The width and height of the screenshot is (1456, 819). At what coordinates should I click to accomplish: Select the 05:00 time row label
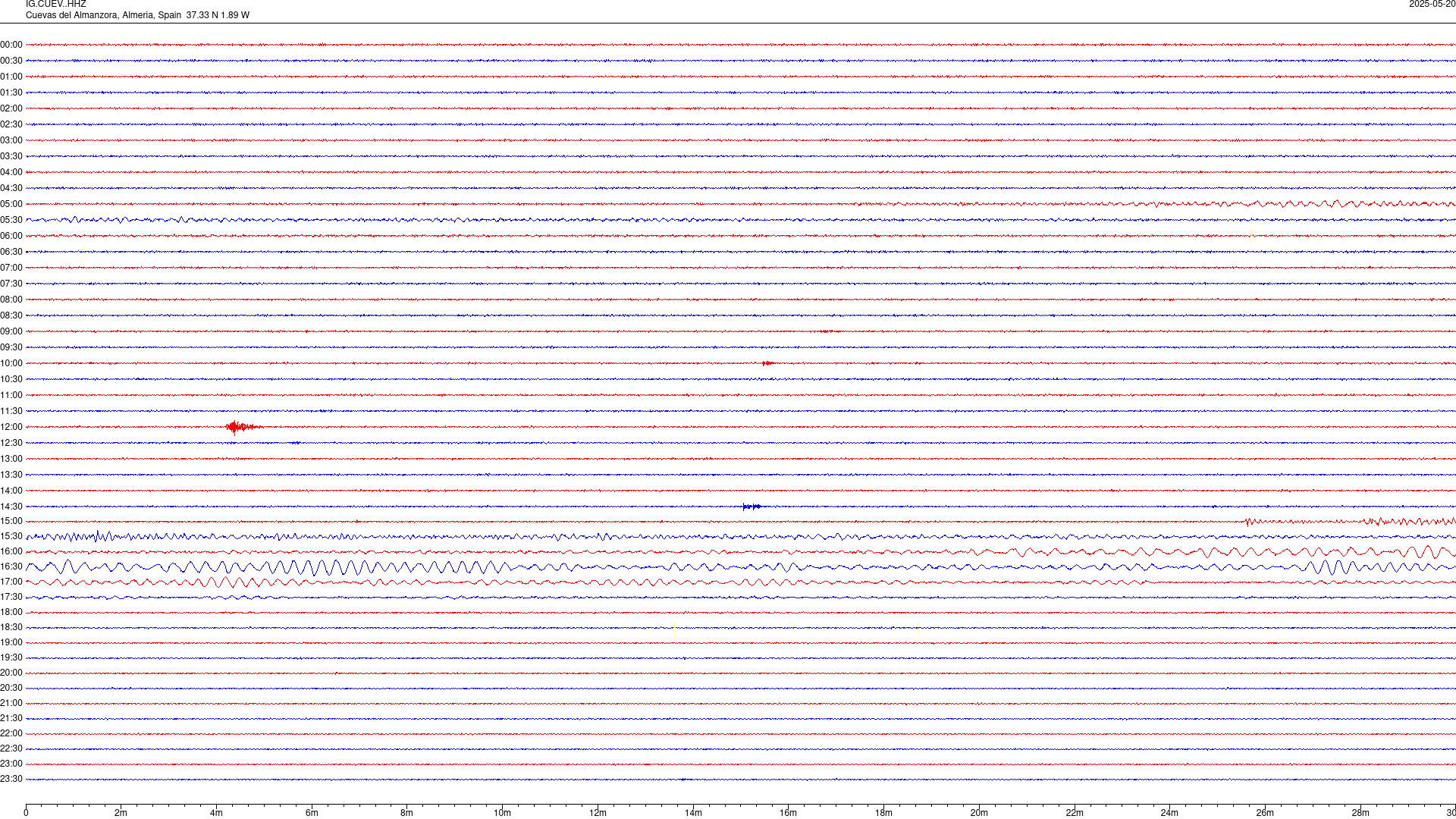pos(11,204)
